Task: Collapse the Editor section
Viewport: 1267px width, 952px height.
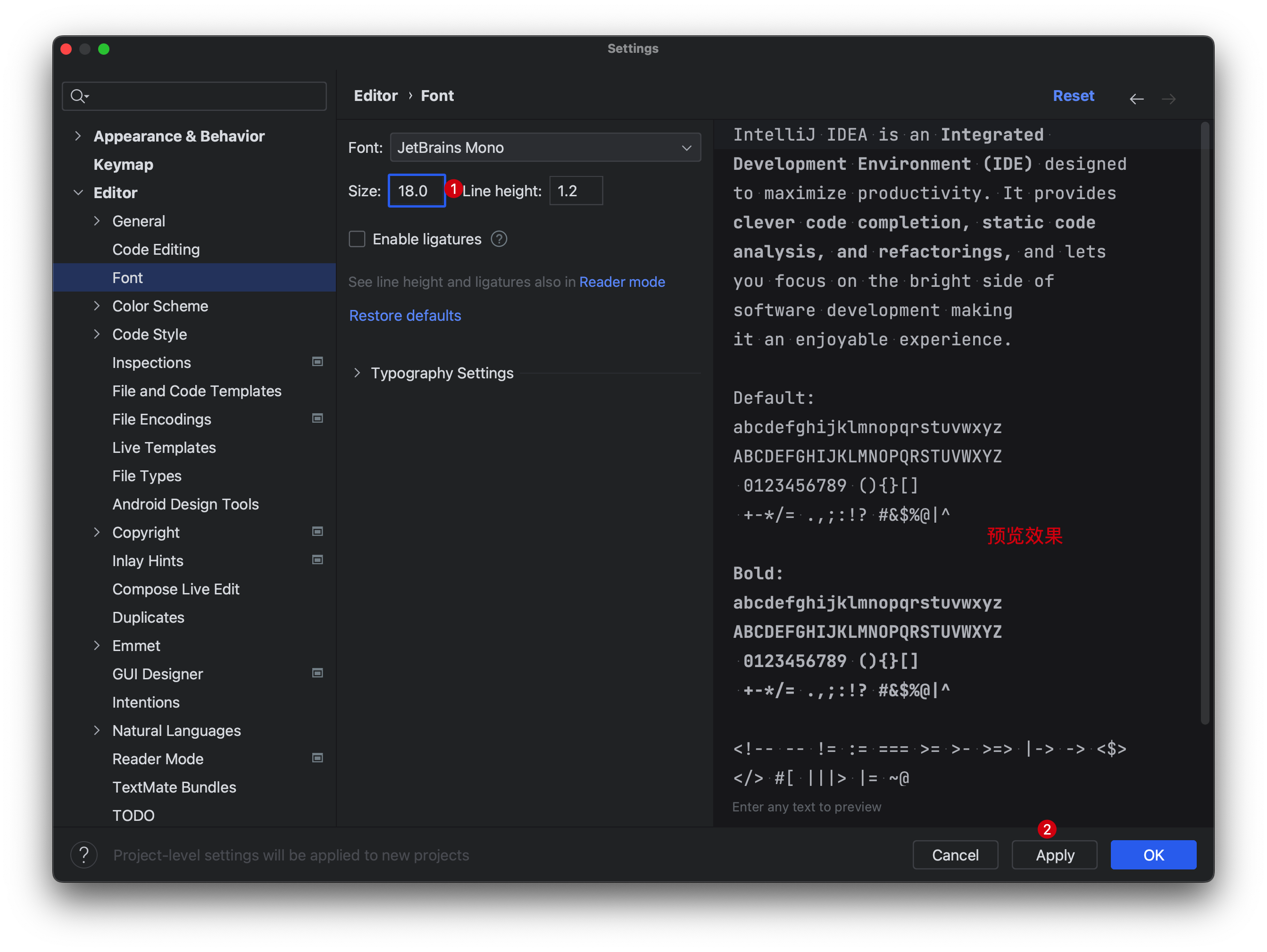Action: (x=78, y=192)
